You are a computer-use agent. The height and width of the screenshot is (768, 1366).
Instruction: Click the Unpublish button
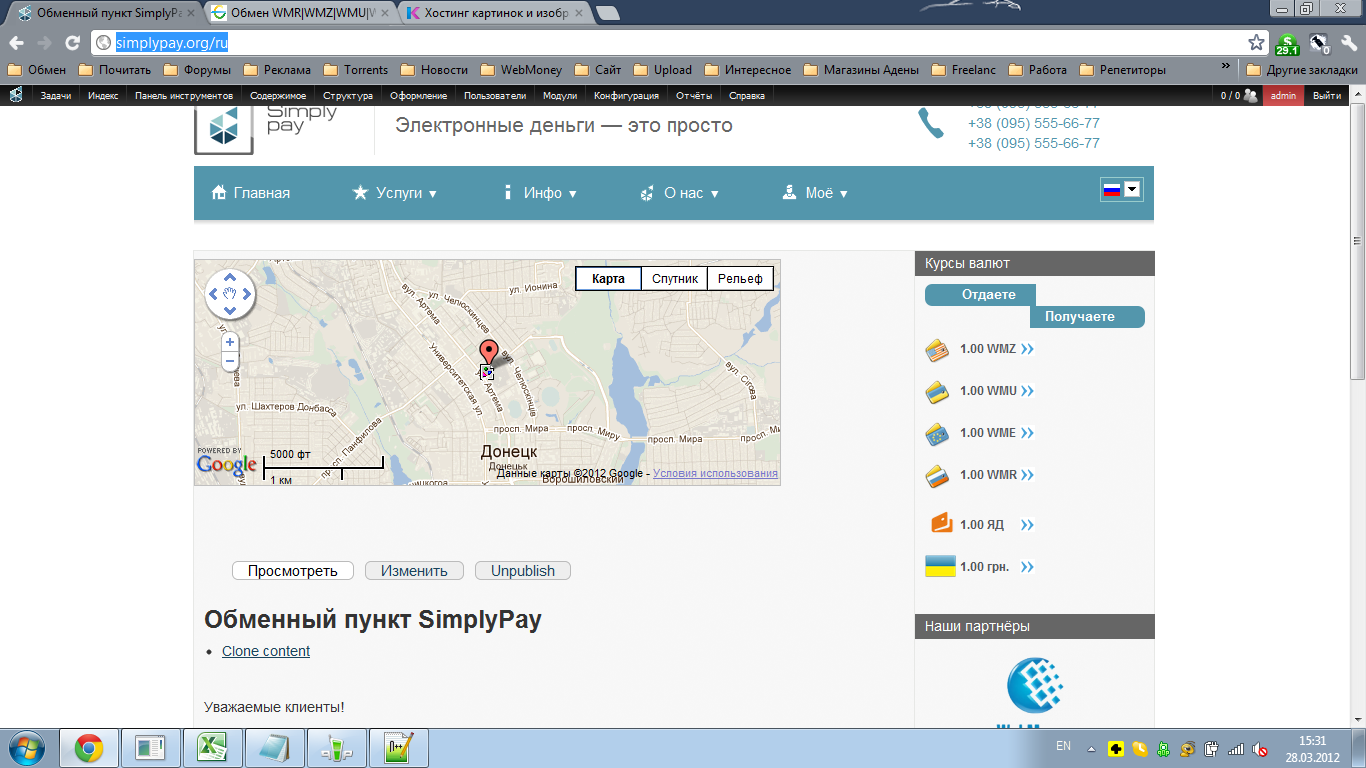[523, 571]
